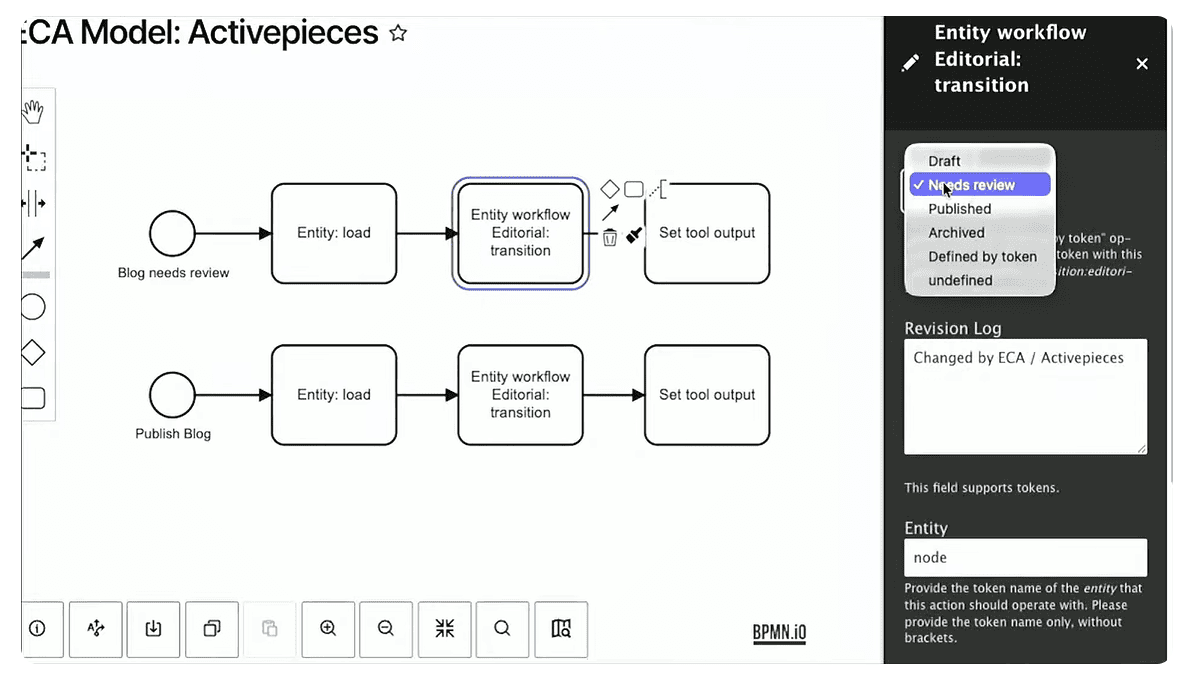Click the fit to viewport icon
The width and height of the screenshot is (1185, 679).
pyautogui.click(x=445, y=628)
